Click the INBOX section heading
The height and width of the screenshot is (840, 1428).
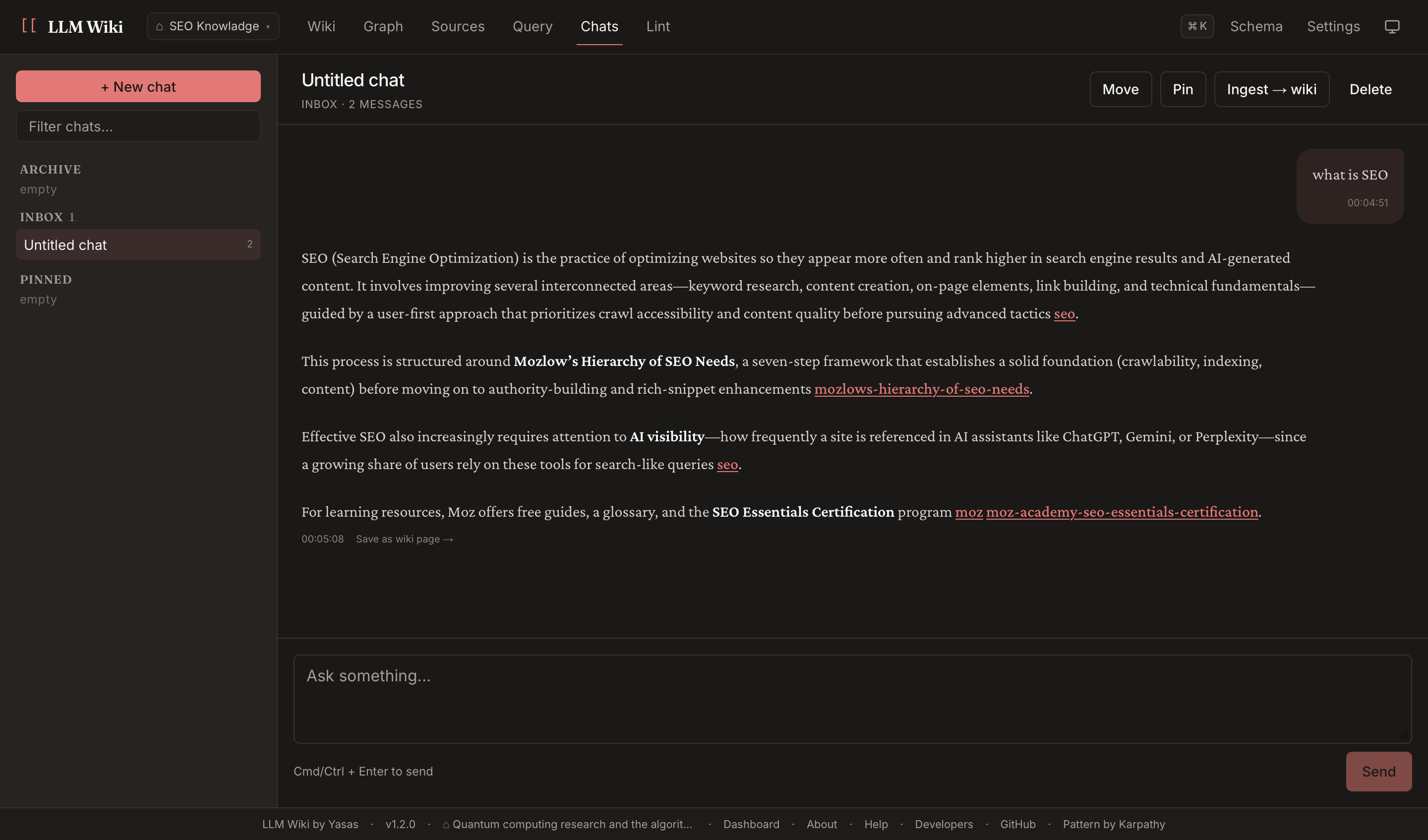pos(41,217)
